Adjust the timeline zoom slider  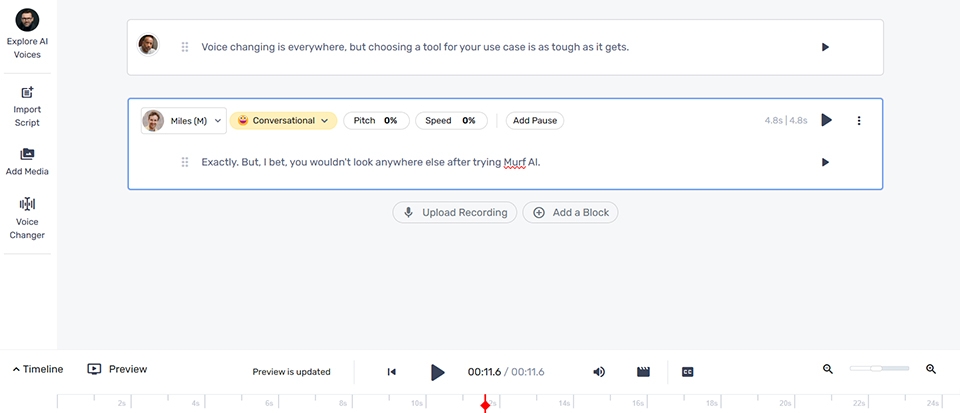click(x=879, y=368)
